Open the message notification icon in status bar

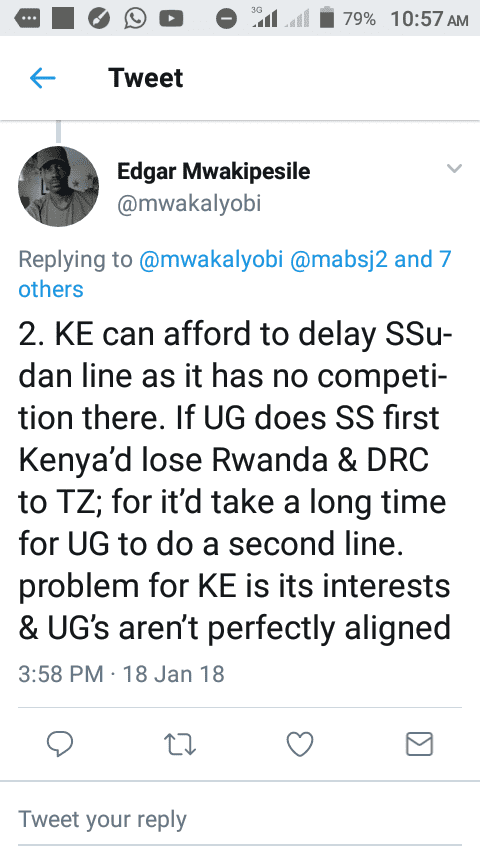(x=27, y=19)
